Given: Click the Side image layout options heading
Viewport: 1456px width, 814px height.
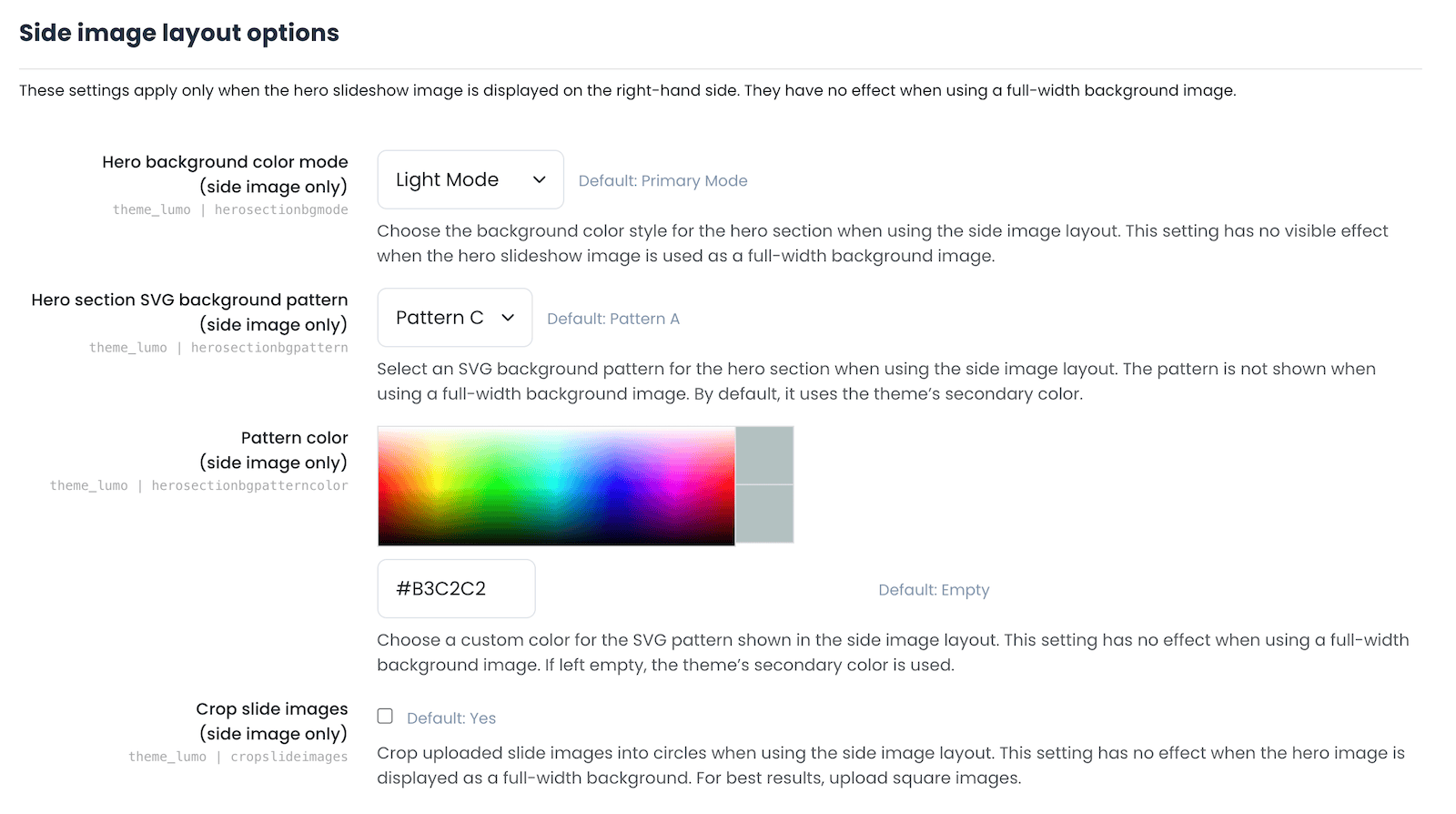Looking at the screenshot, I should pyautogui.click(x=178, y=33).
